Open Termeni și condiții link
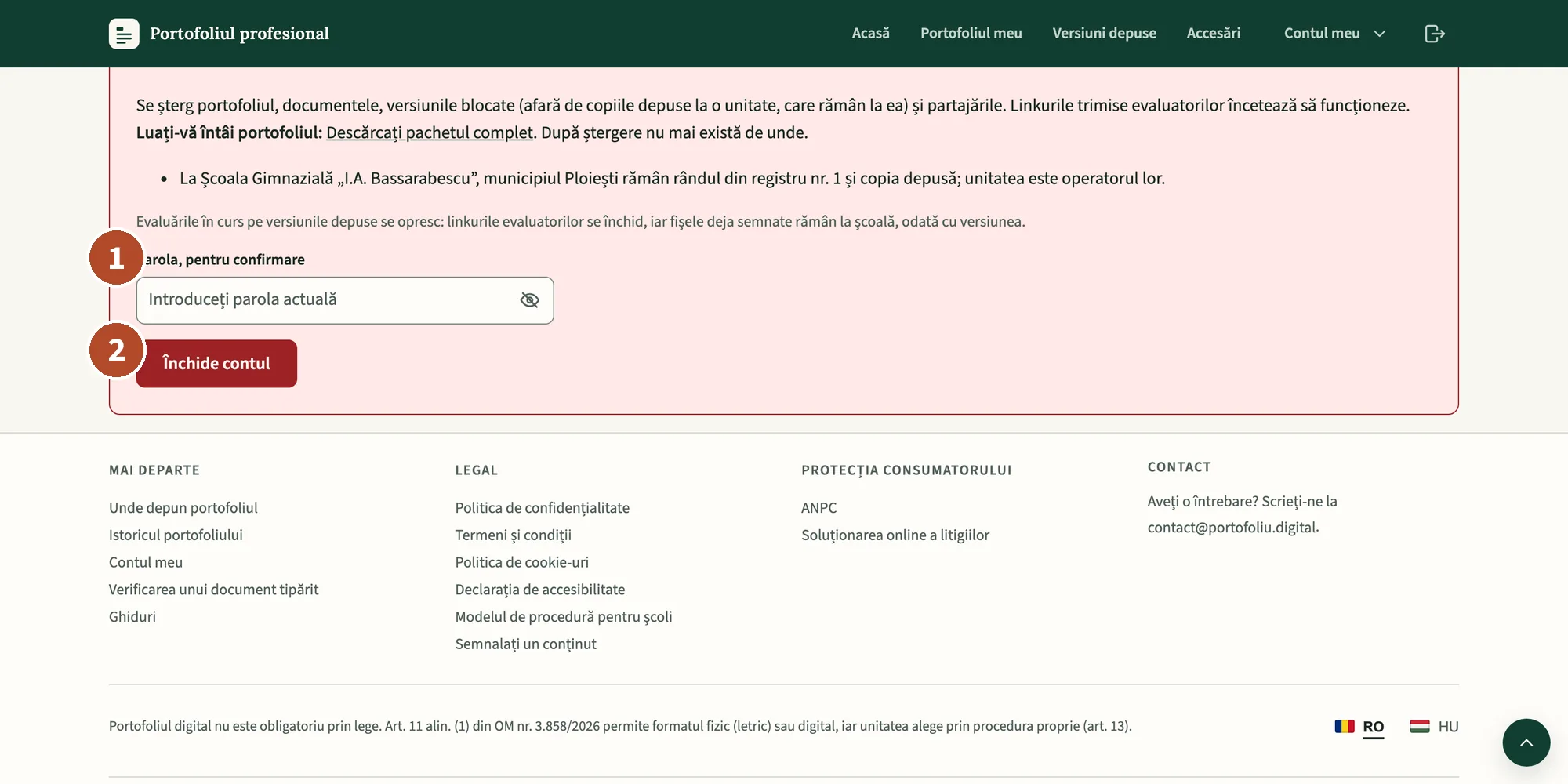This screenshot has height=784, width=1568. pos(514,535)
